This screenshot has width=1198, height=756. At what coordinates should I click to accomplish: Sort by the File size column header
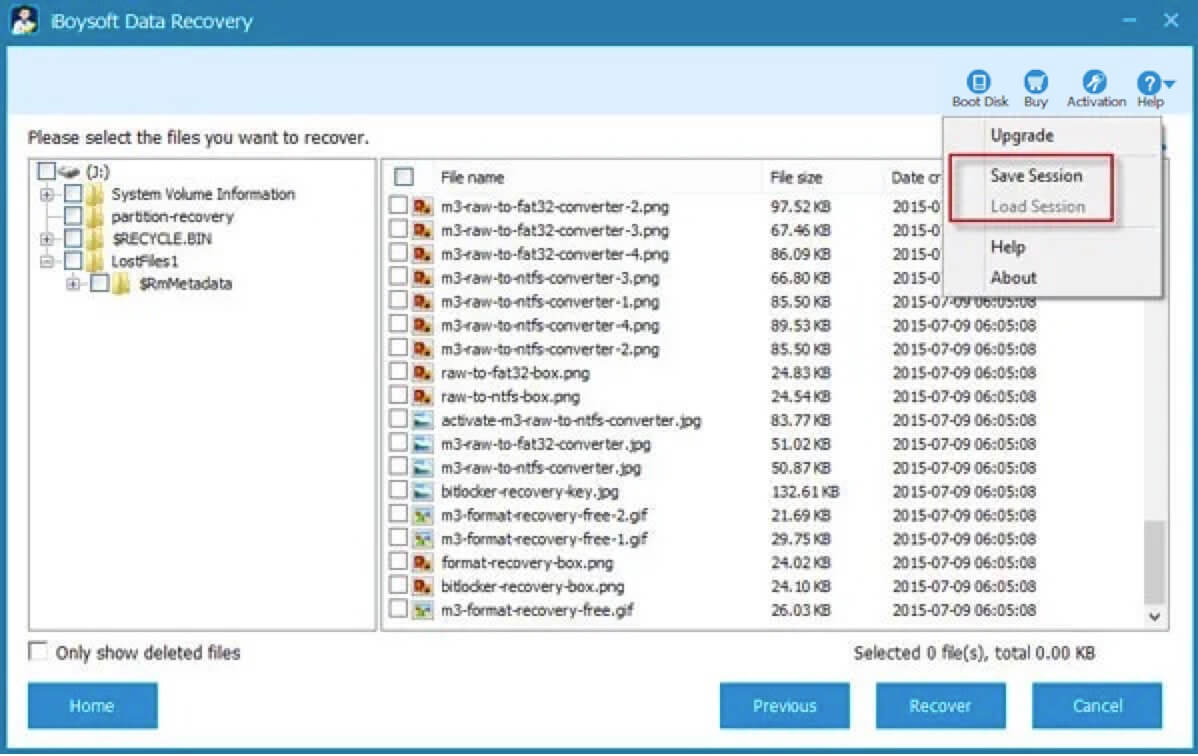tap(796, 178)
